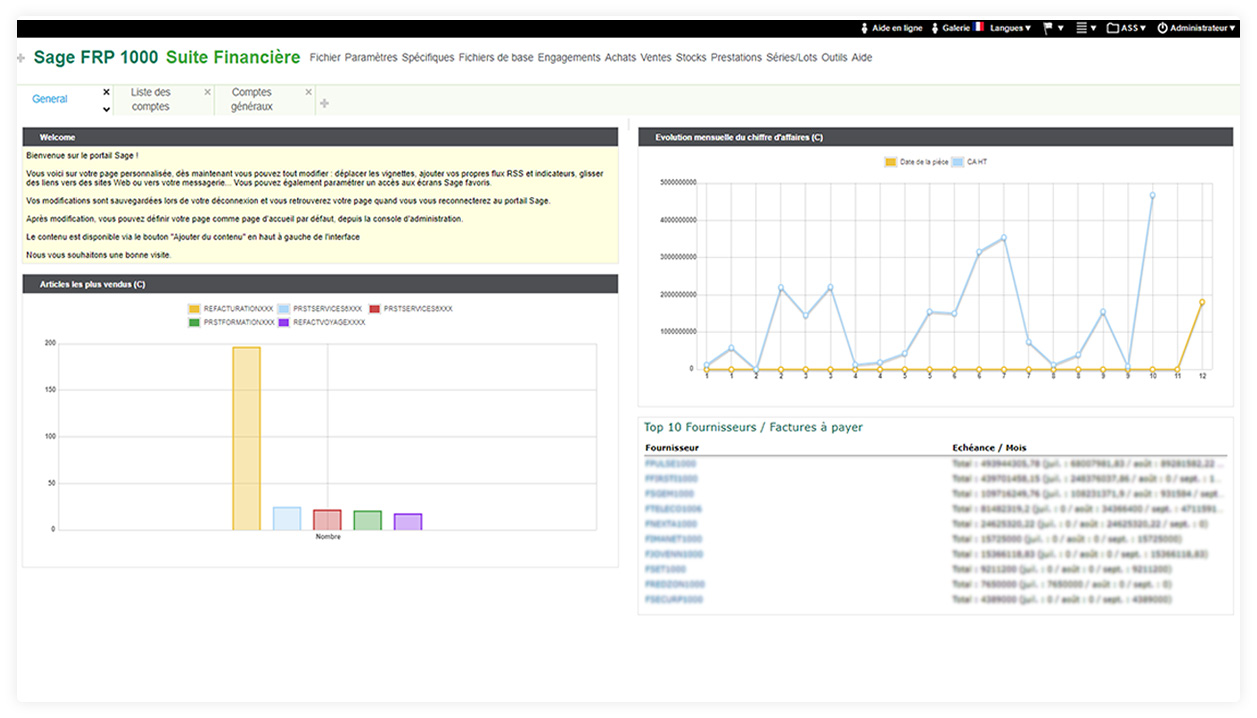This screenshot has width=1257, height=718.
Task: Open the Outils menu
Action: (834, 58)
